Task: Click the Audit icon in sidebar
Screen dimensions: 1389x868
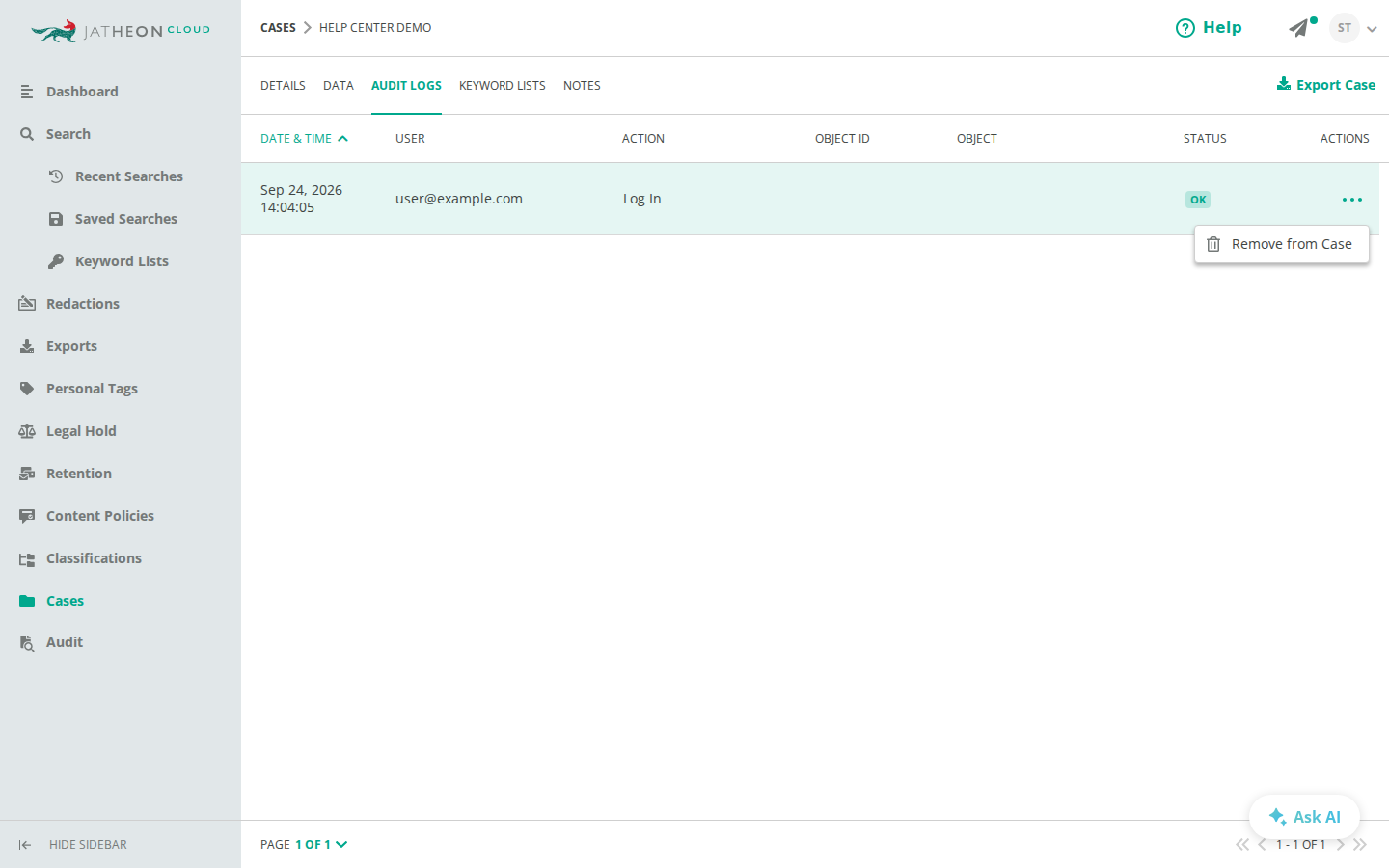Action: (27, 643)
